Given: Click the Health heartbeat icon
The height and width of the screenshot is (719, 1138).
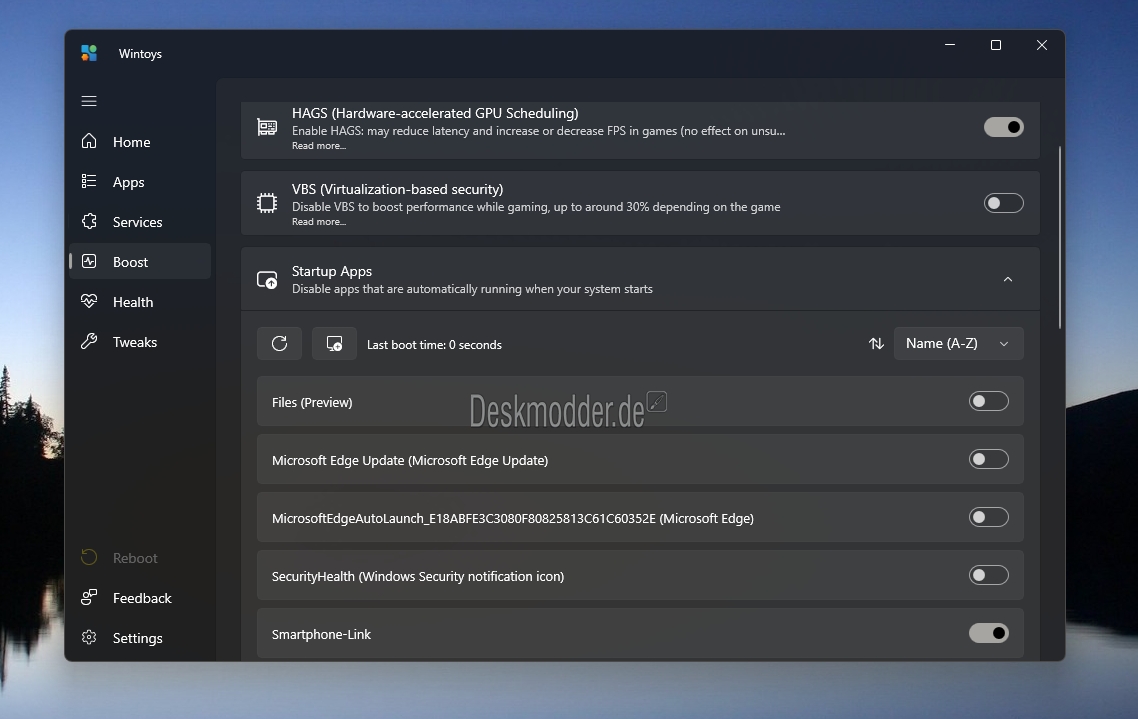Looking at the screenshot, I should click(89, 301).
